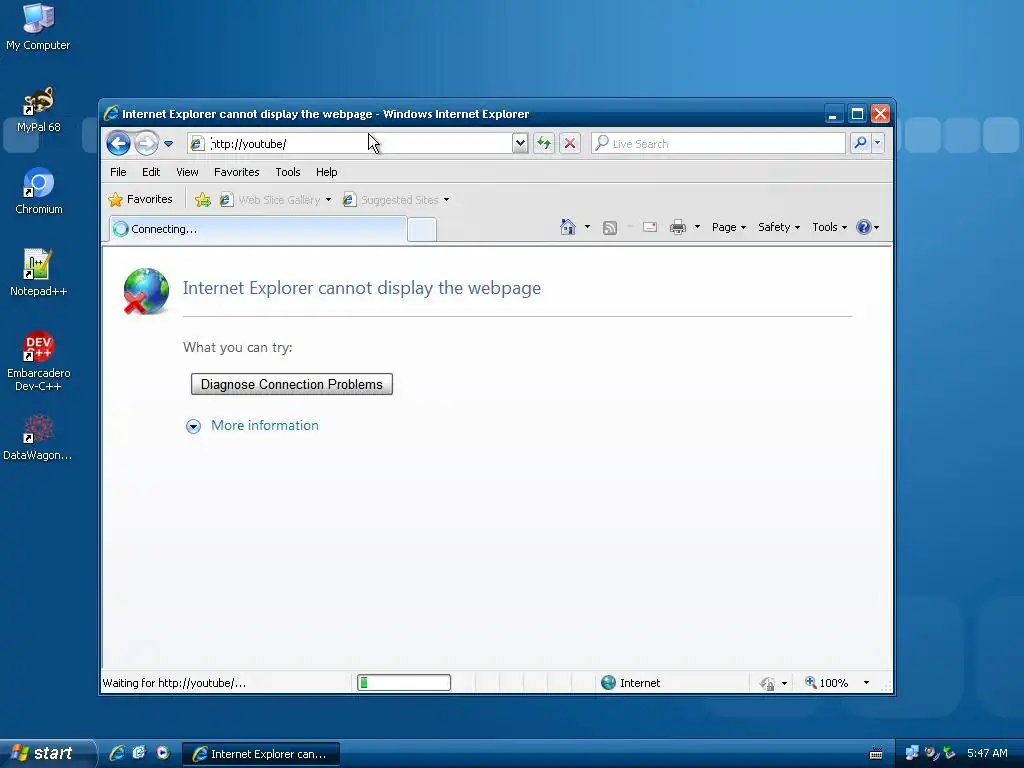Select the Notepad++ desktop shortcut
Screen dimensions: 1024x768
[x=38, y=273]
